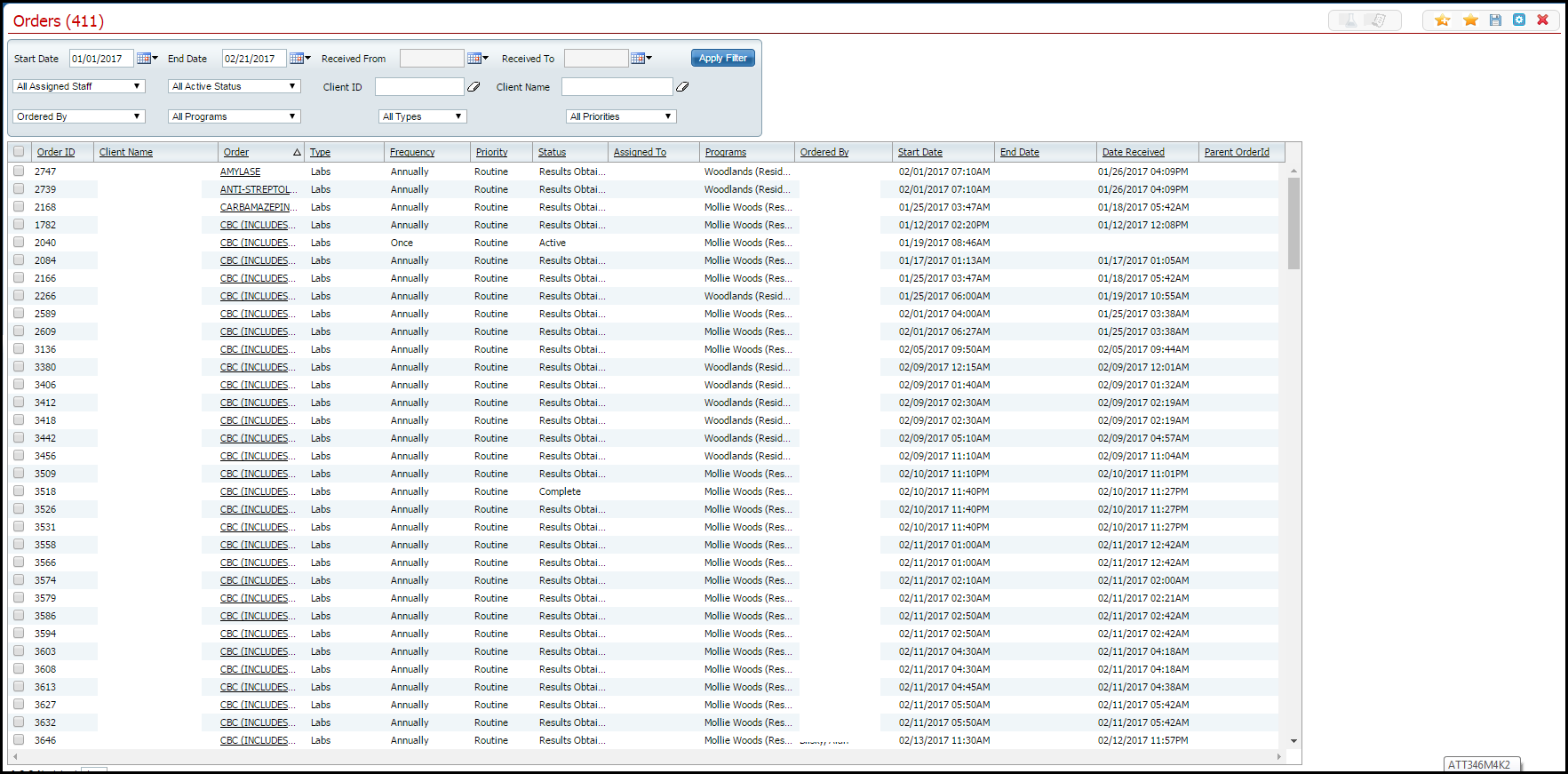Expand the All Assigned Staff dropdown
This screenshot has height=774, width=1568.
tap(79, 86)
